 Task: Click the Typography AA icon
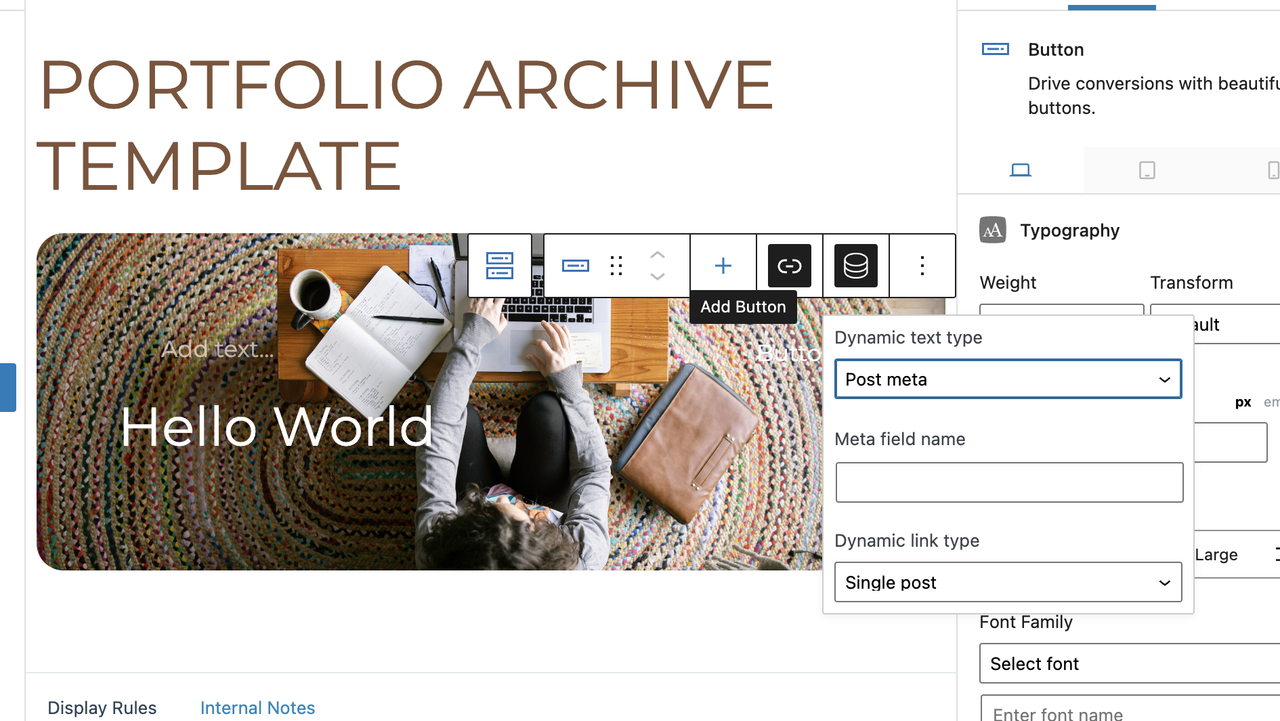992,231
